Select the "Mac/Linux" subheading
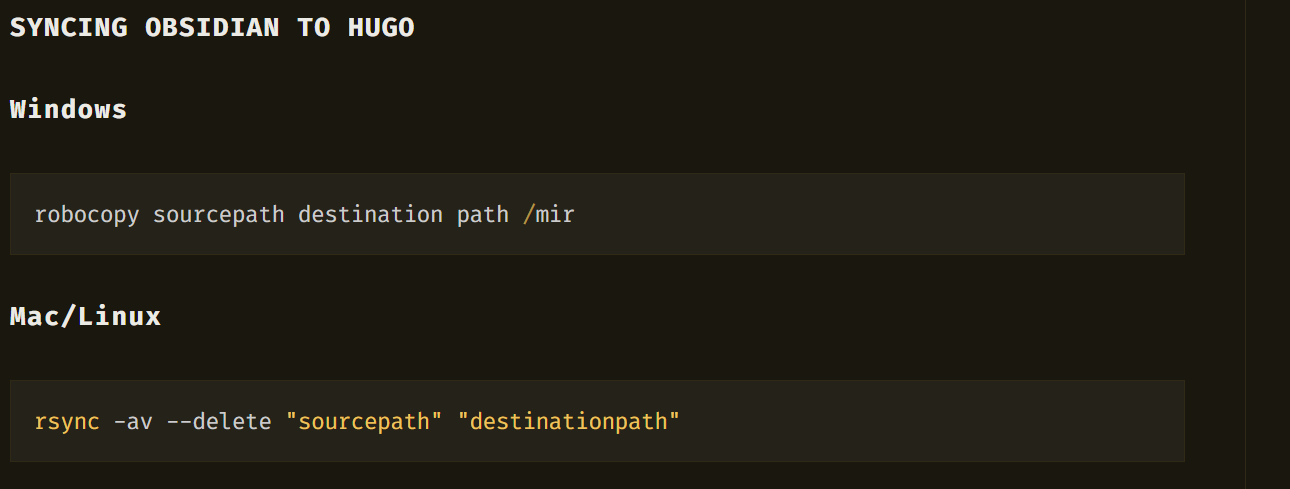This screenshot has height=489, width=1290. [85, 317]
